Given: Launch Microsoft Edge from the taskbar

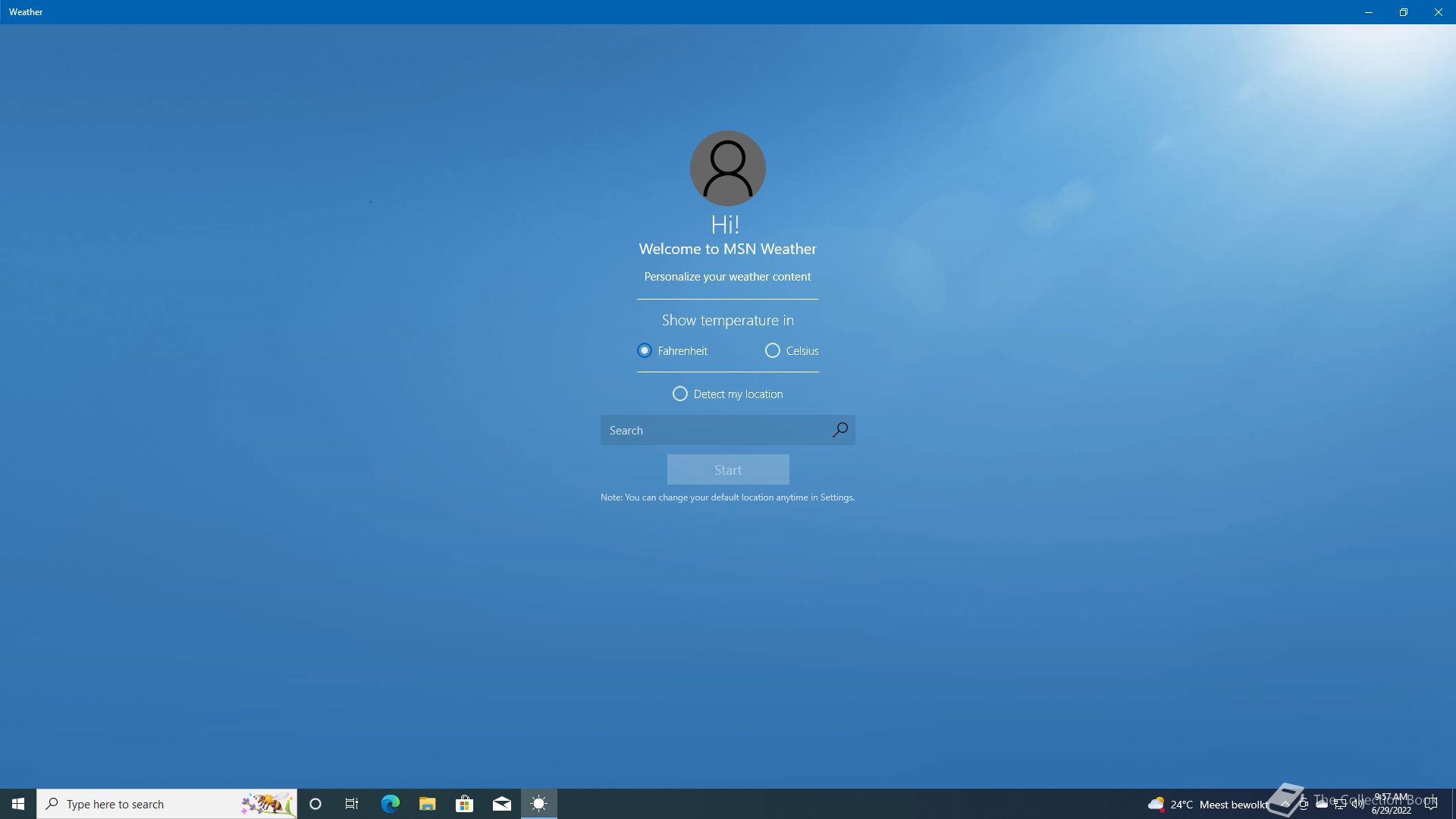Looking at the screenshot, I should pyautogui.click(x=390, y=804).
